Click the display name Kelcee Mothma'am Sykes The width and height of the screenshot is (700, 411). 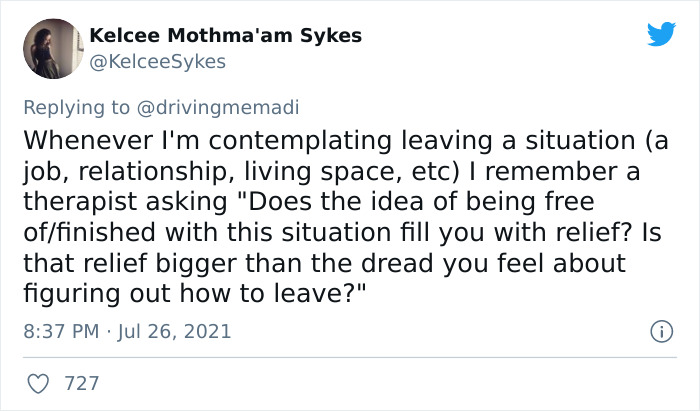(225, 36)
